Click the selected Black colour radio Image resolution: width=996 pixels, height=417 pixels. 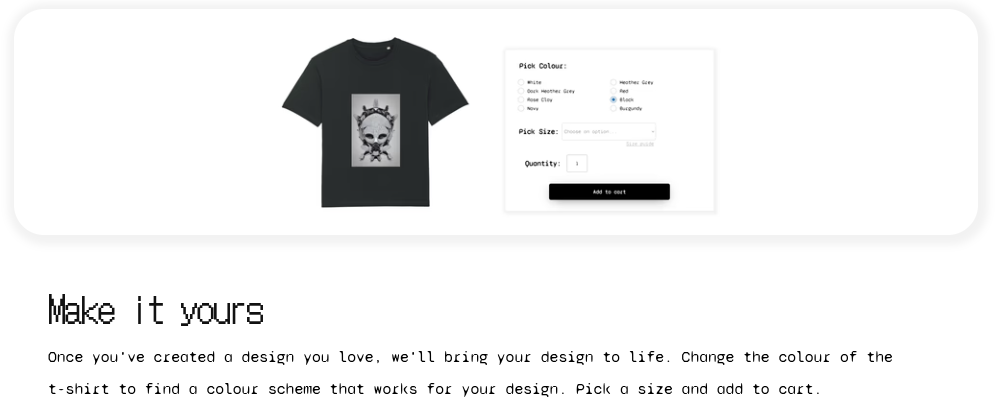coord(614,100)
